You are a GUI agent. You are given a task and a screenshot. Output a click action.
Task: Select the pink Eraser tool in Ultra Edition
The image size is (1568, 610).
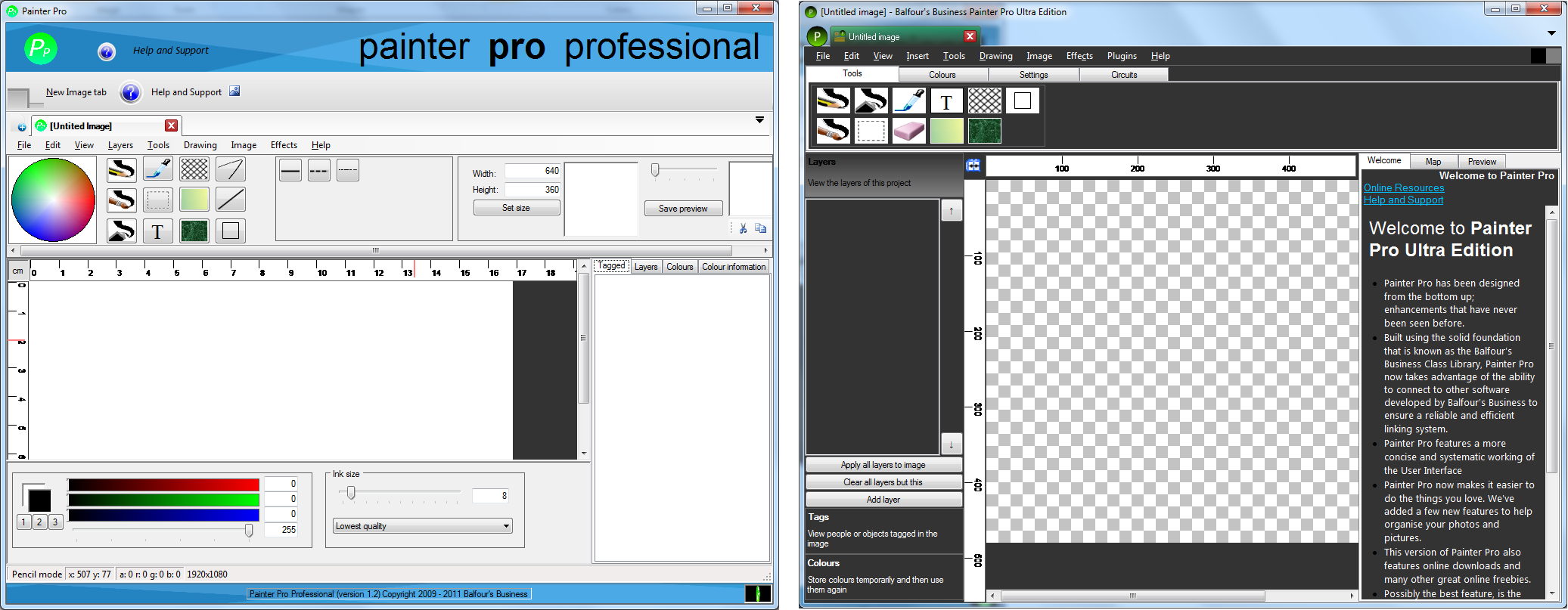pos(908,131)
